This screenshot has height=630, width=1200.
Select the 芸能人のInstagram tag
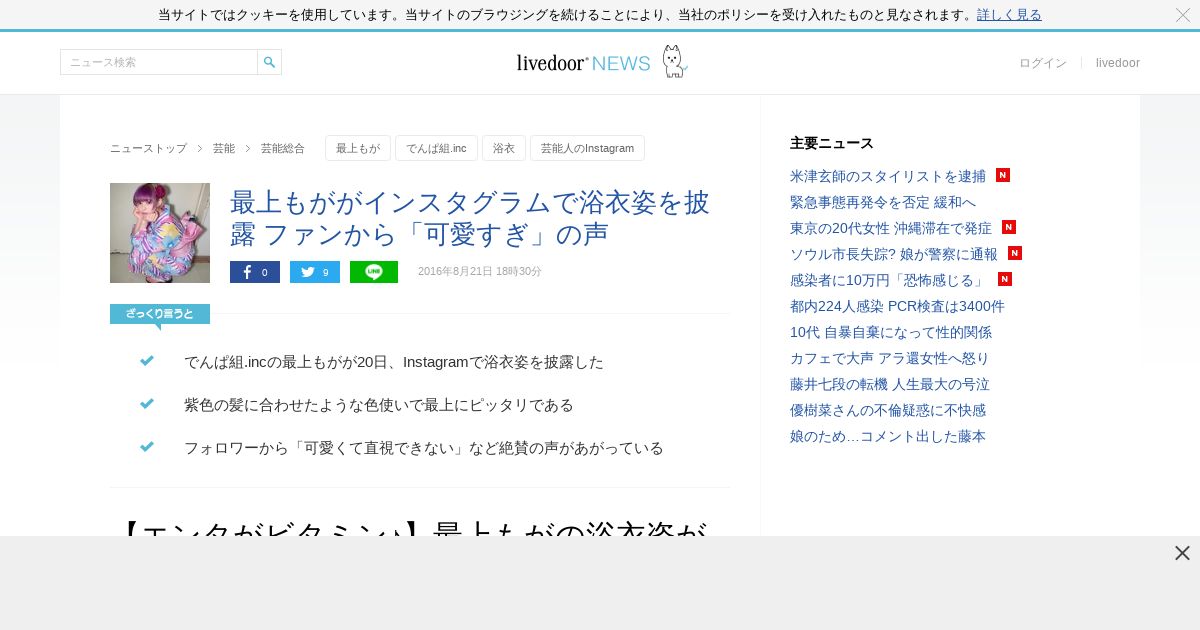click(587, 148)
